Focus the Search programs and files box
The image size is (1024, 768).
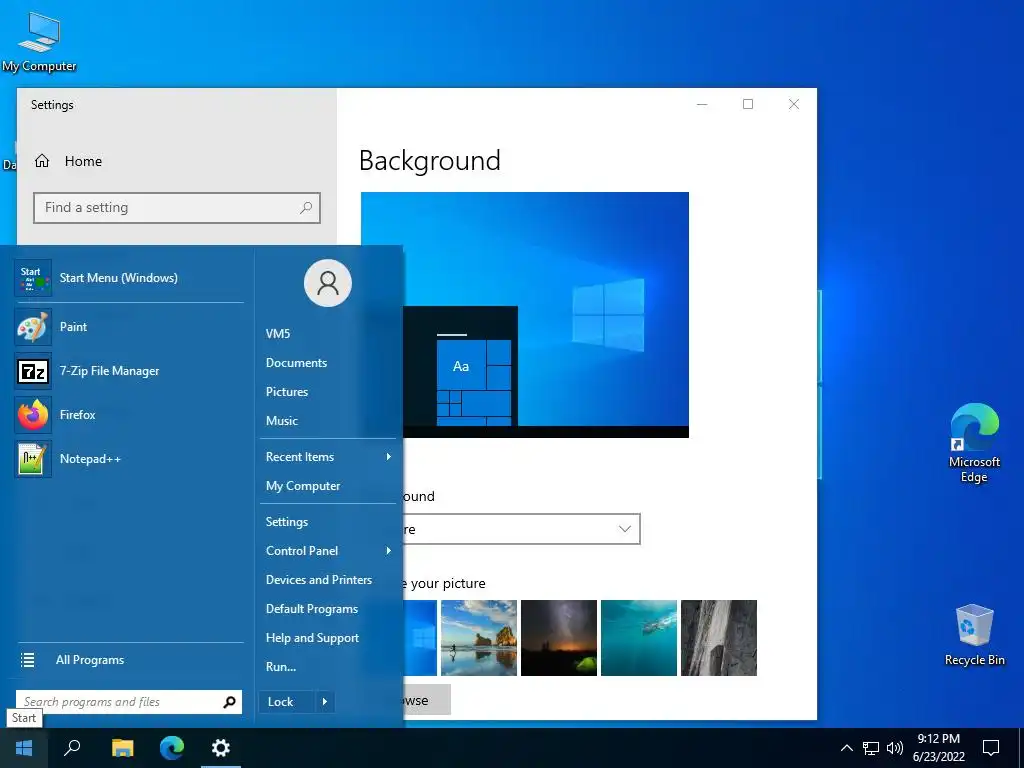(129, 702)
